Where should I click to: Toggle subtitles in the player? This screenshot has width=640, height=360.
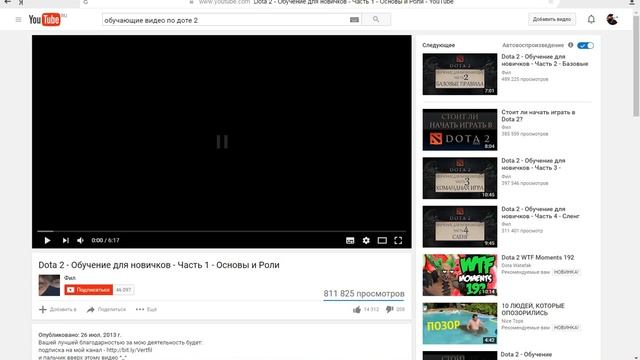tap(350, 240)
